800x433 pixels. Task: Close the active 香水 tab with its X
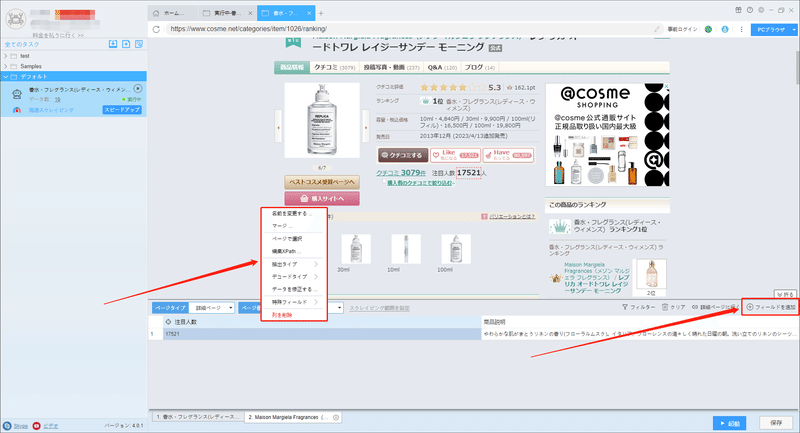(310, 13)
